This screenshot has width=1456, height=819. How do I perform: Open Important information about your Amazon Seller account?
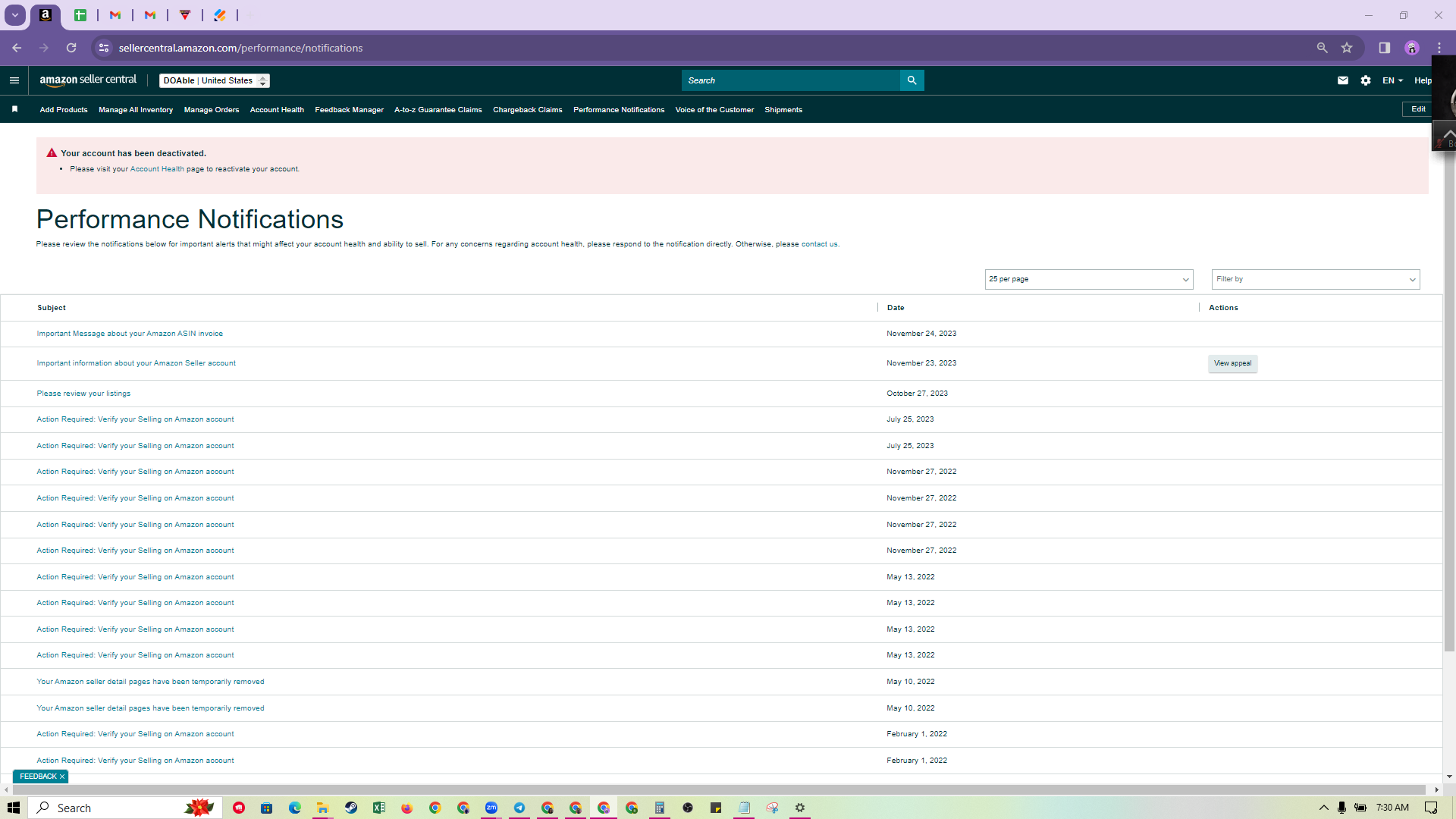coord(136,363)
